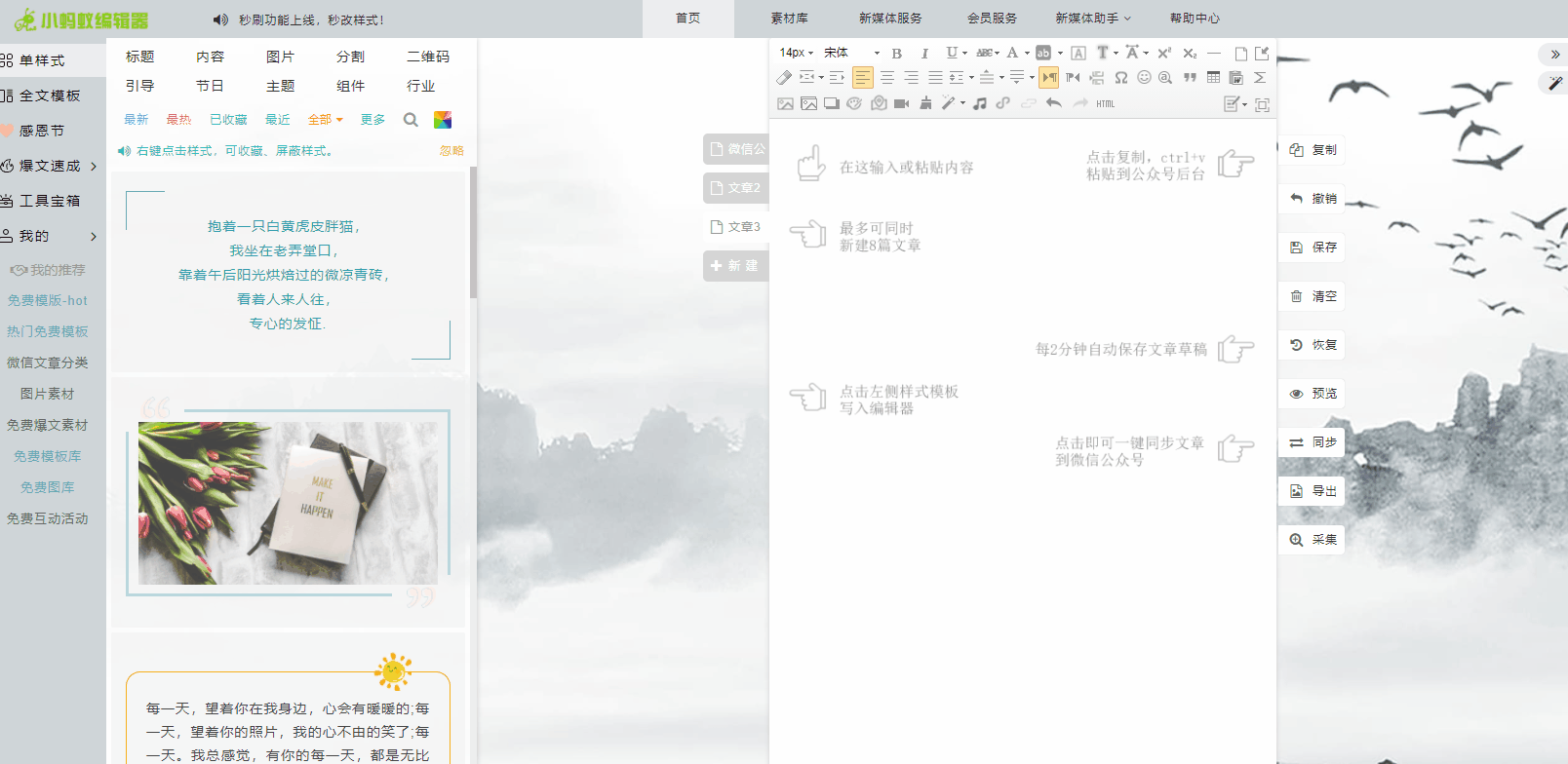
Task: Insert a table using table icon
Action: 1213,77
